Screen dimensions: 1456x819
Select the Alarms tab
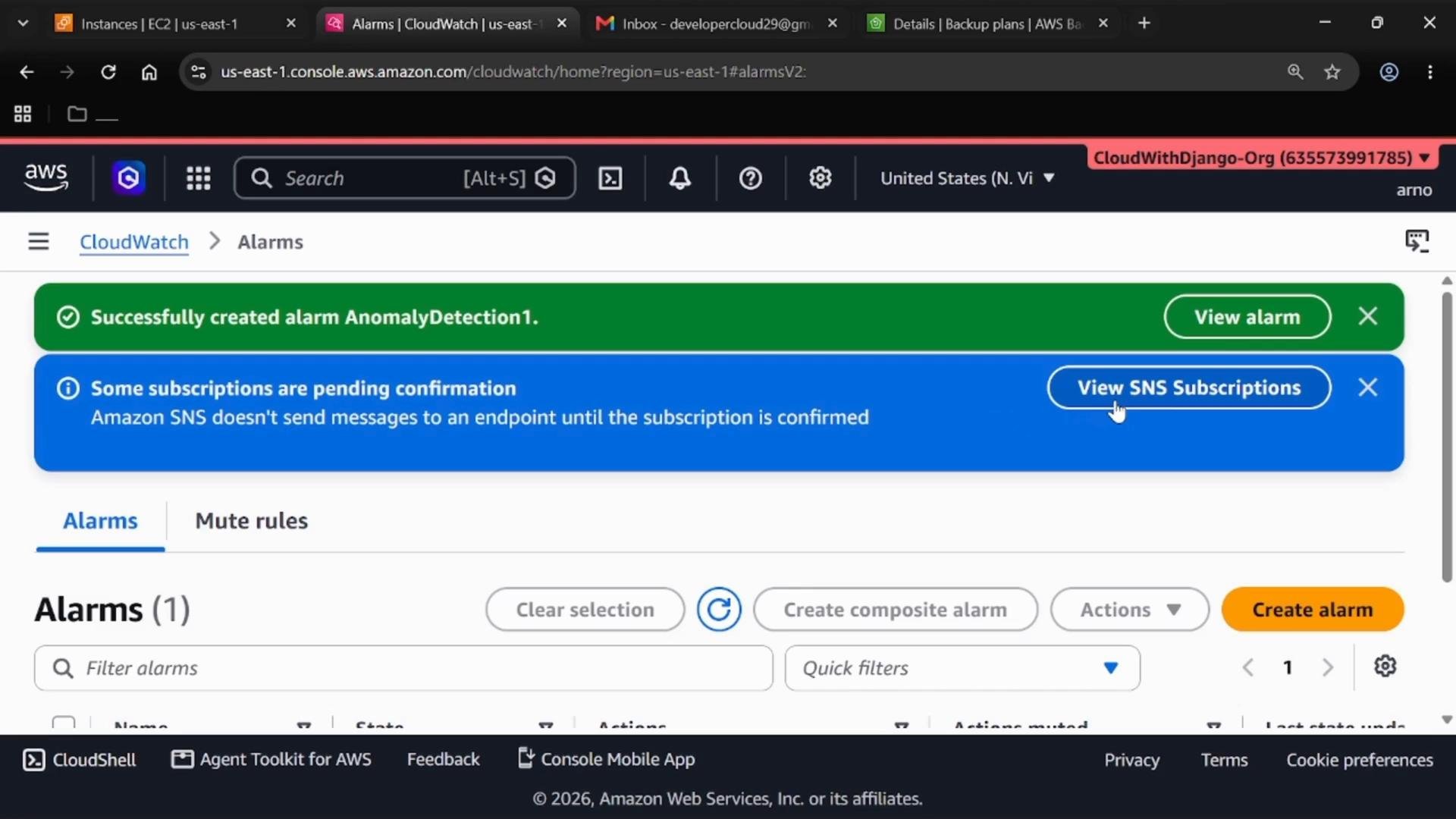(x=100, y=521)
